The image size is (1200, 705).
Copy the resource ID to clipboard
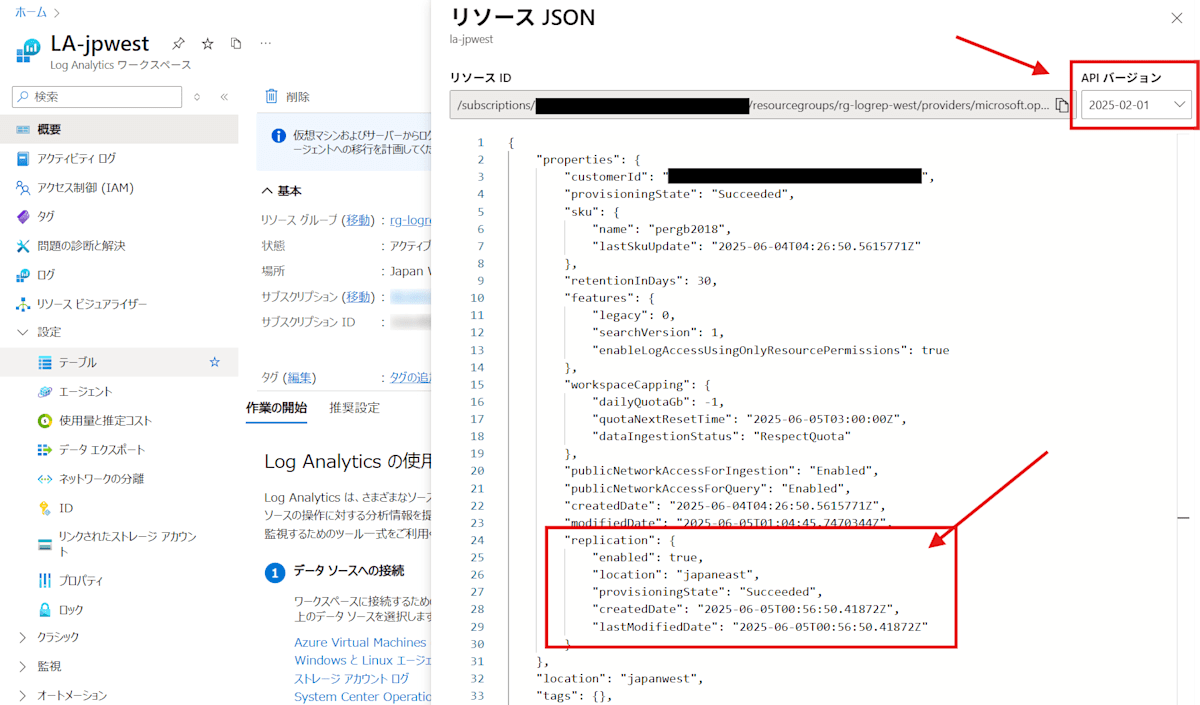pyautogui.click(x=1062, y=105)
